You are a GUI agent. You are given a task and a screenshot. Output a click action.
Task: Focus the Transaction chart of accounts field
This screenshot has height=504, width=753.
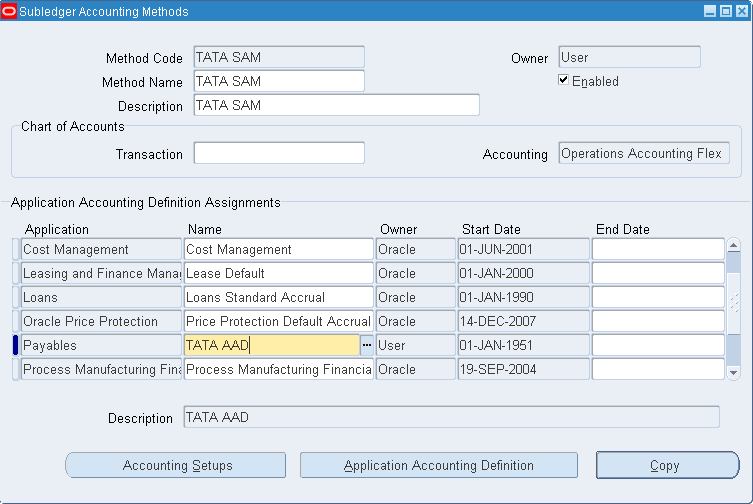point(278,153)
